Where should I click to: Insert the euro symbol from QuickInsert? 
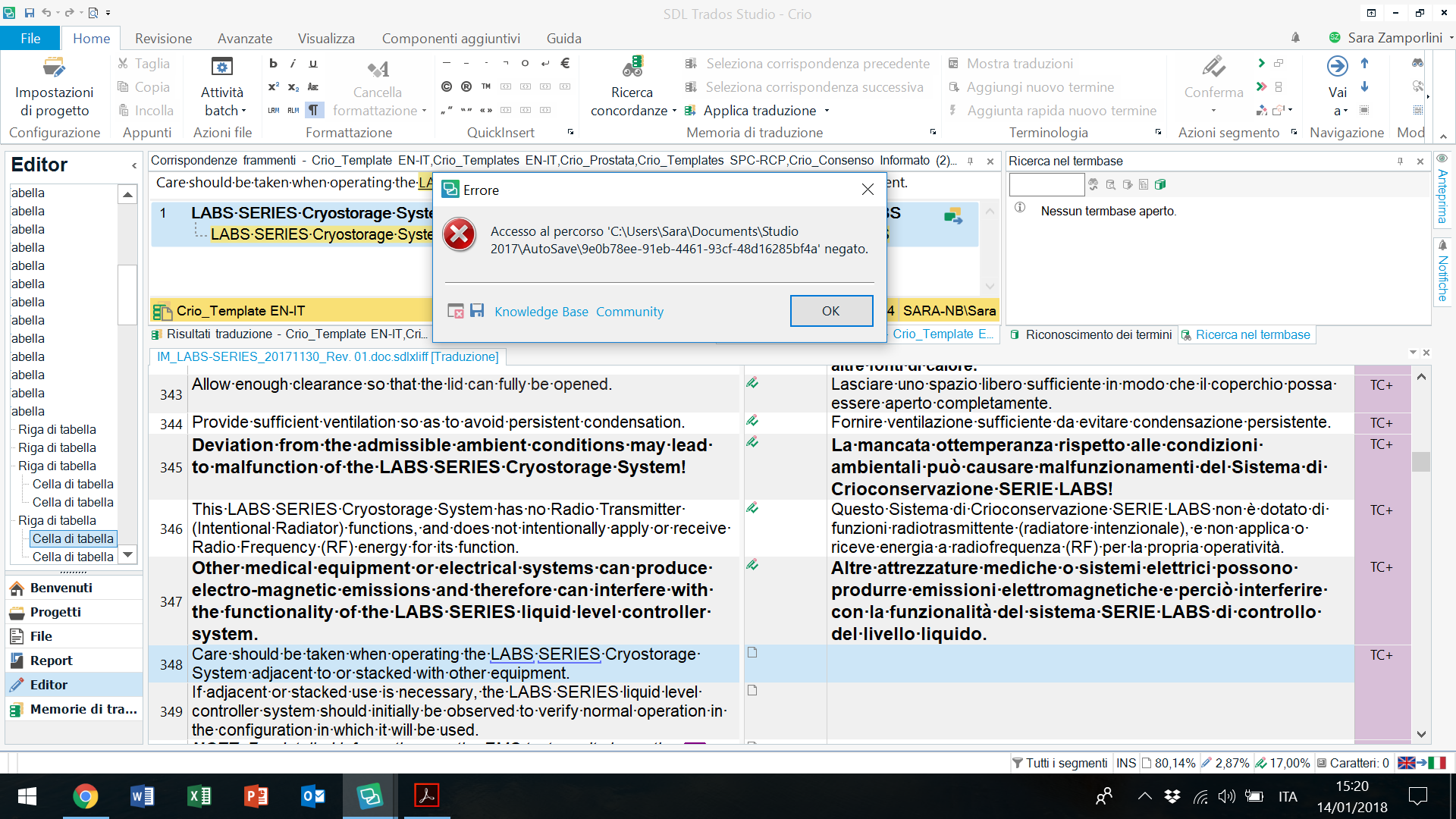pos(565,64)
